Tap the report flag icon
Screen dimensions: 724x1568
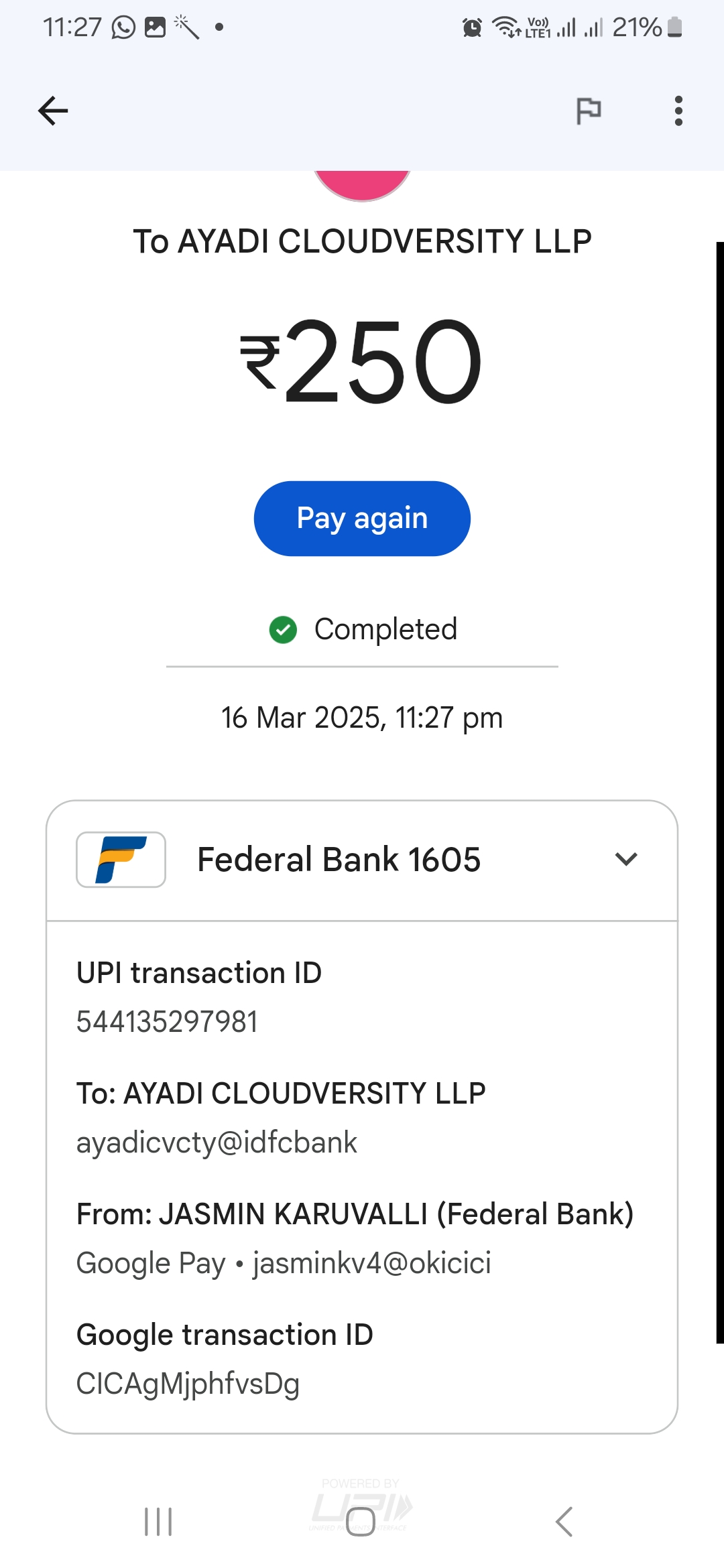pyautogui.click(x=589, y=111)
